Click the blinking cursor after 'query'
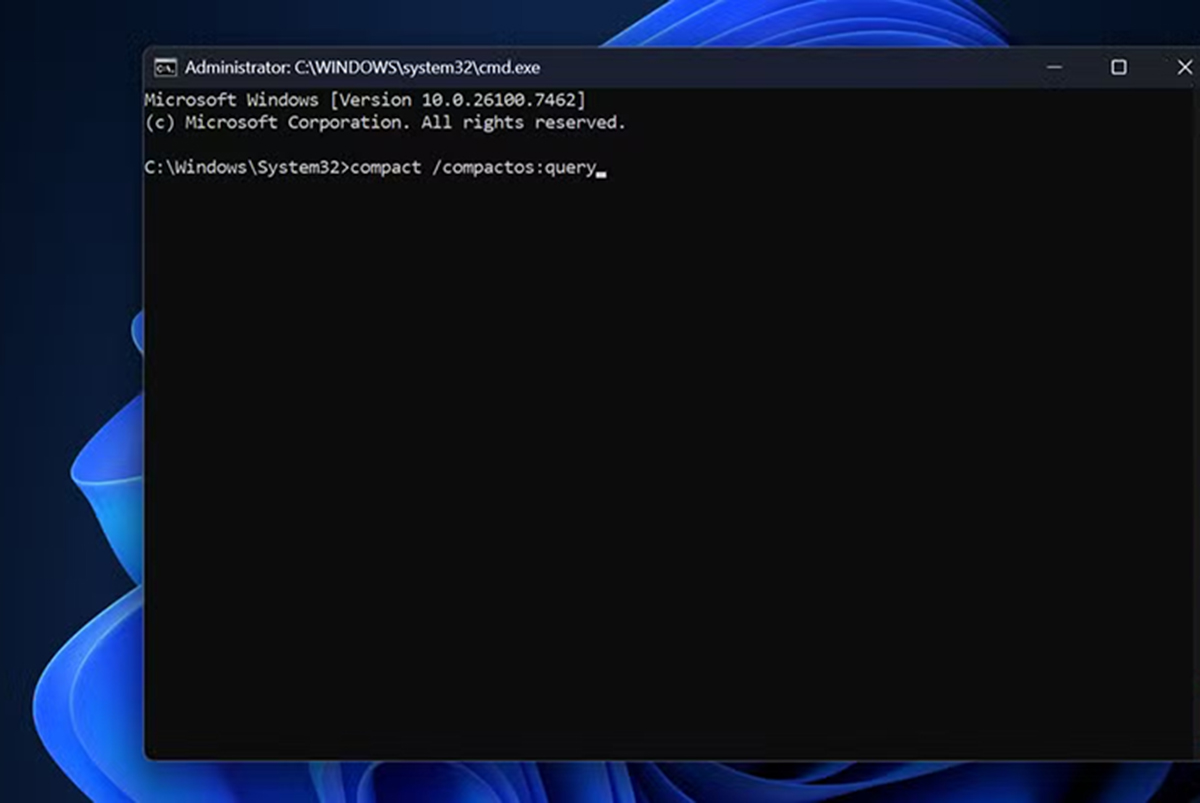1200x803 pixels. click(x=601, y=170)
